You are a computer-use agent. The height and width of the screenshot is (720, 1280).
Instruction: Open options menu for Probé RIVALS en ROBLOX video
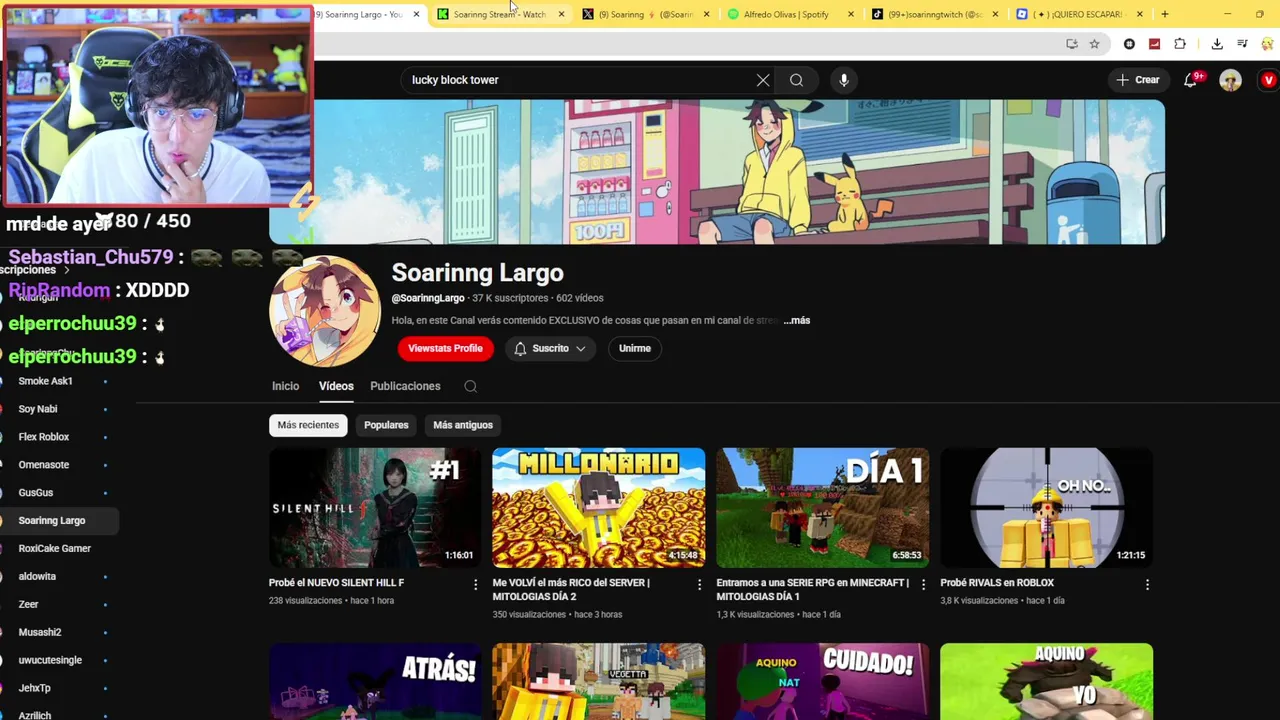(x=1147, y=584)
